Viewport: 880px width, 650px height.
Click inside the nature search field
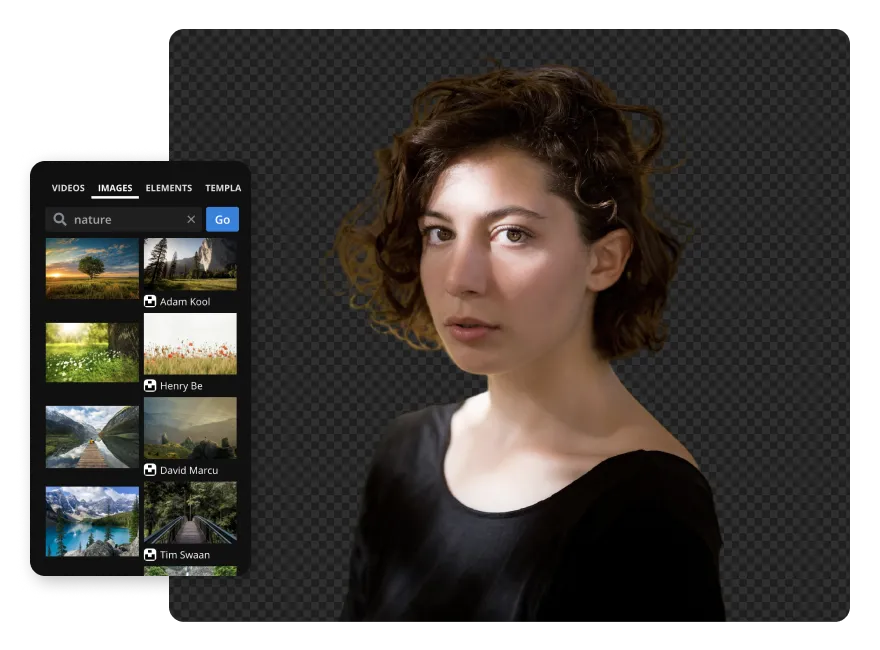pos(120,219)
